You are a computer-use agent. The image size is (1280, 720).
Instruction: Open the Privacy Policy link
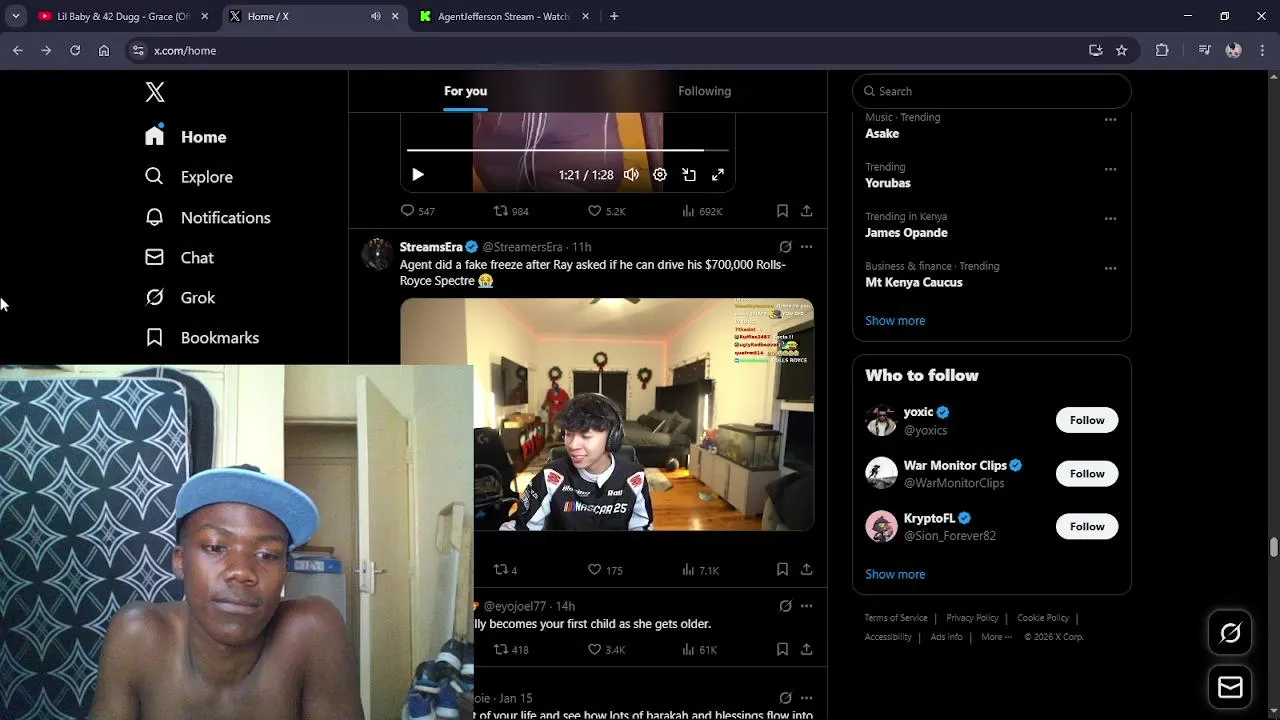[x=972, y=618]
